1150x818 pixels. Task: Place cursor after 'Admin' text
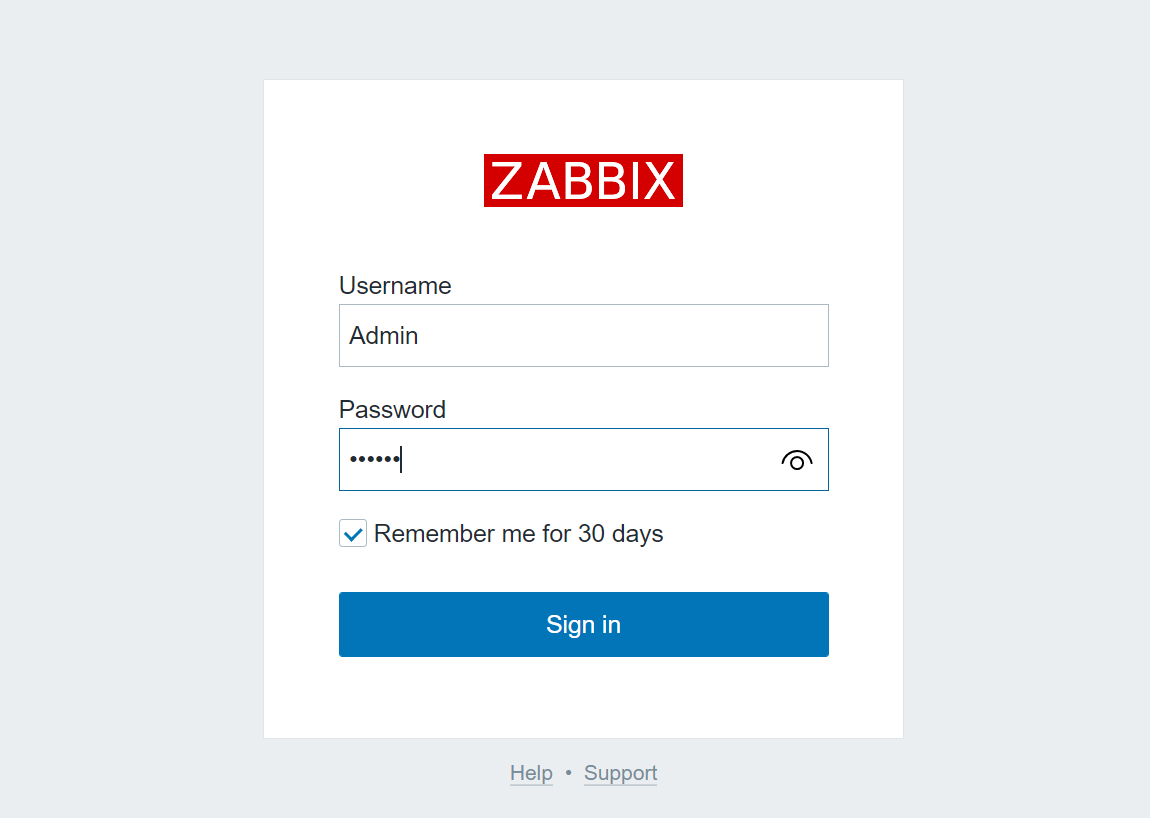pos(419,335)
